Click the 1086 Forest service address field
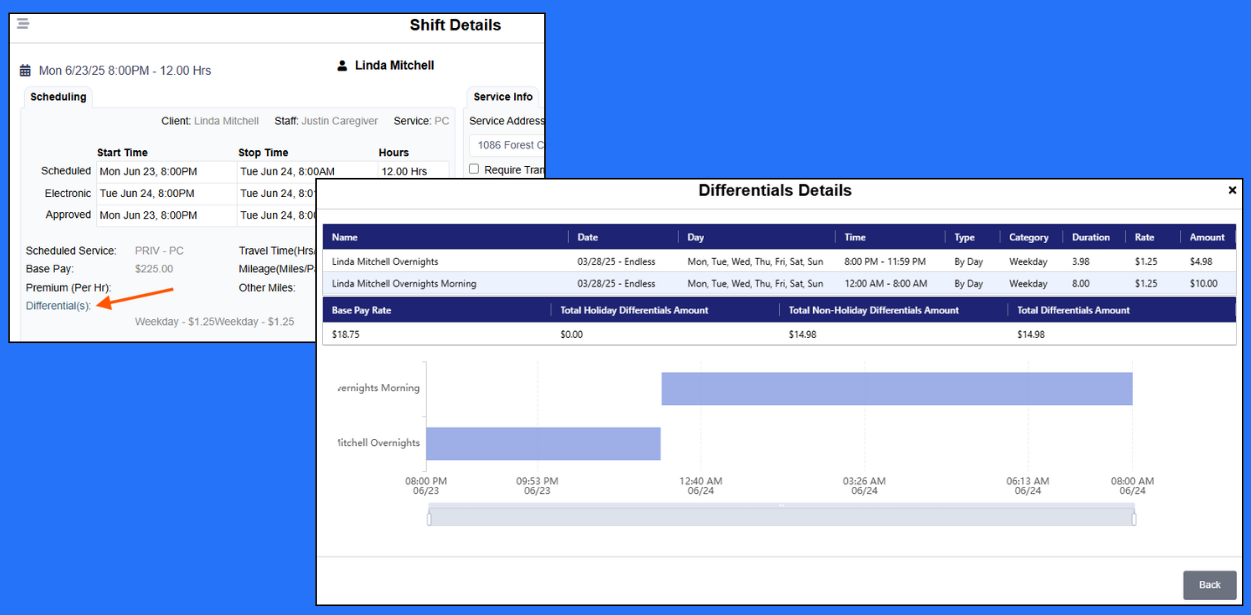Image resolution: width=1251 pixels, height=615 pixels. [x=508, y=144]
